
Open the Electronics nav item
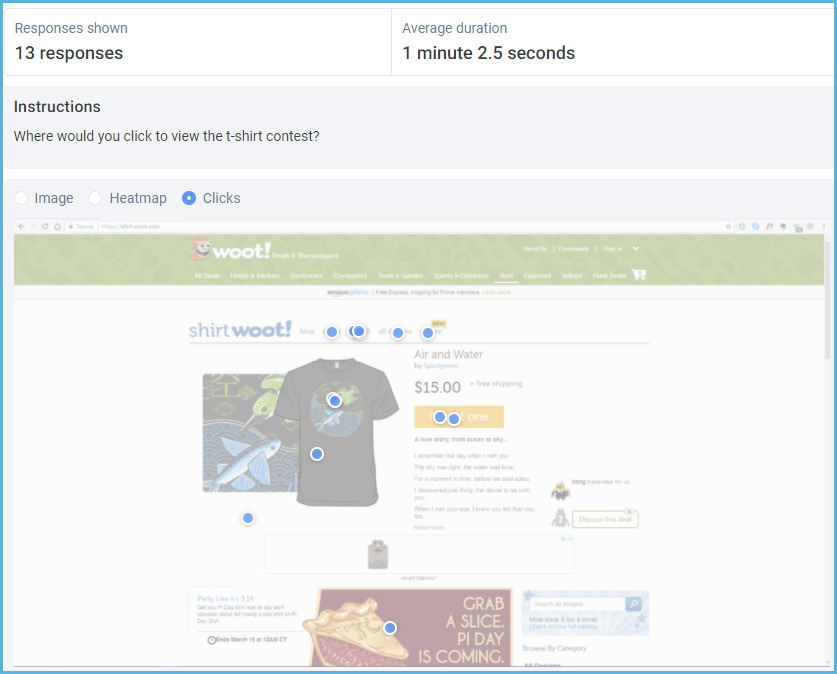tap(306, 275)
